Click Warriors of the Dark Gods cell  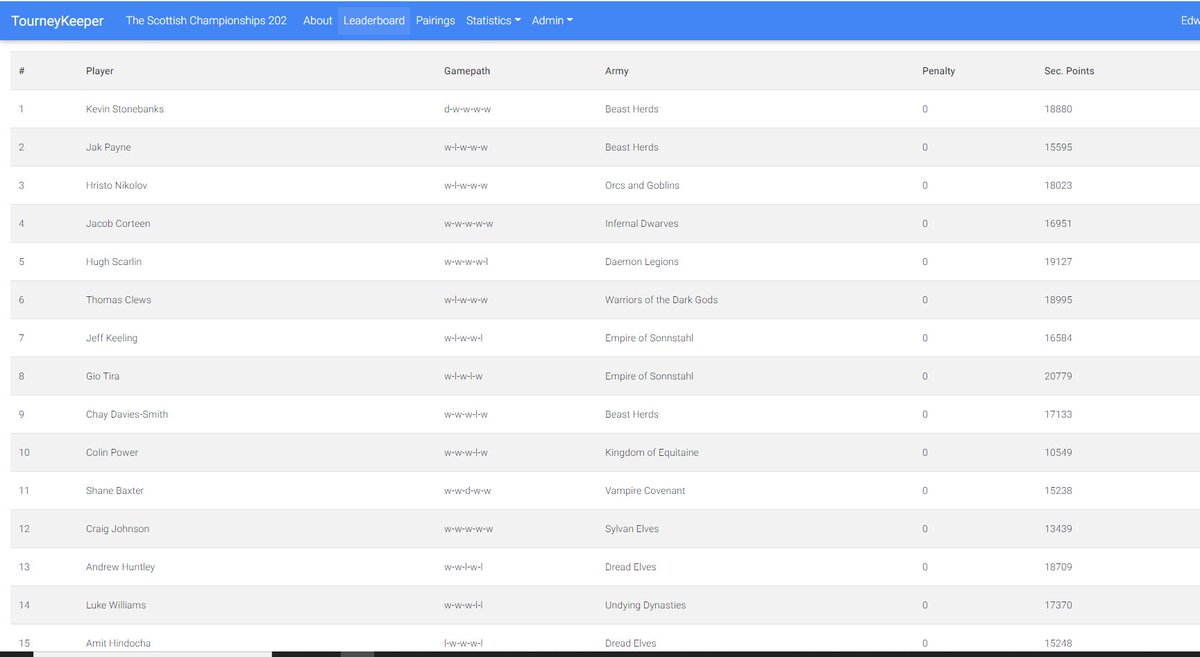[661, 299]
